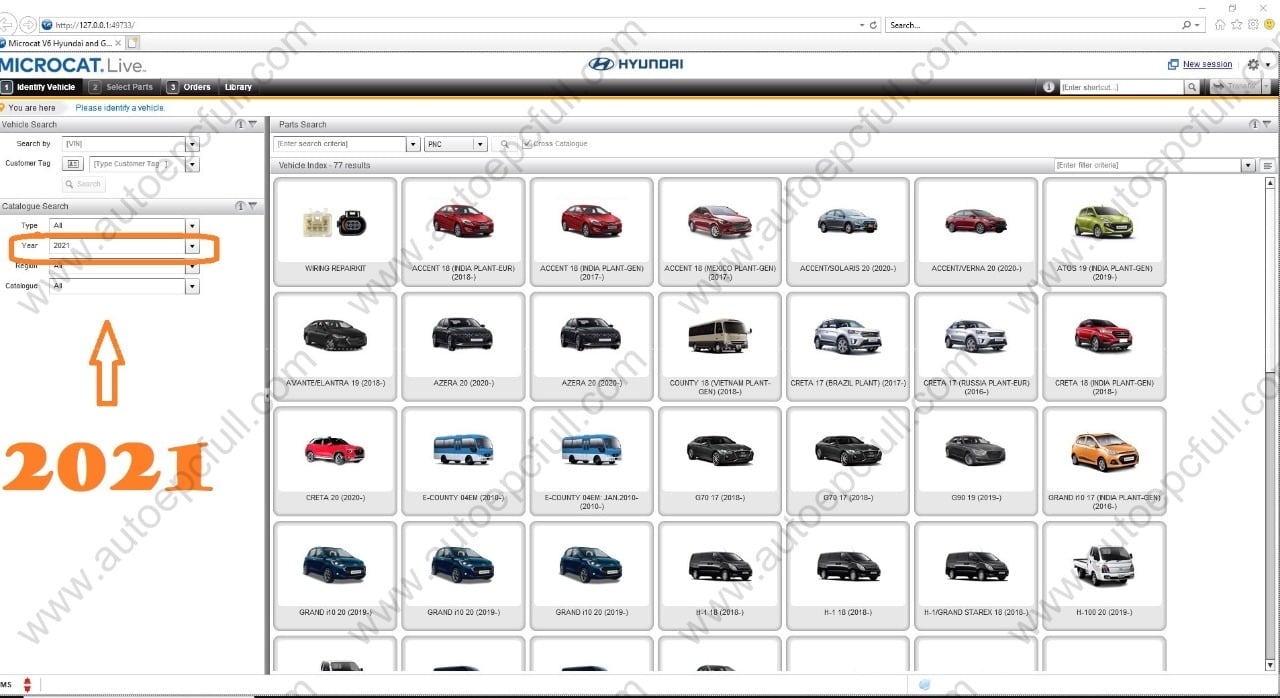Click the Transfer button
The height and width of the screenshot is (698, 1280).
coord(1235,87)
